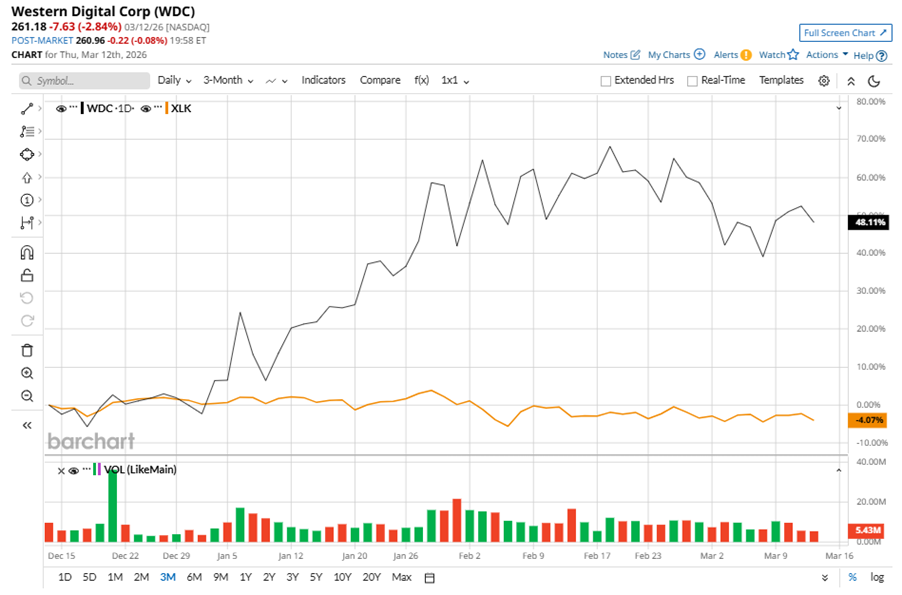Click the Full Screen Chart button
Viewport: 902px width, 595px height.
point(845,33)
